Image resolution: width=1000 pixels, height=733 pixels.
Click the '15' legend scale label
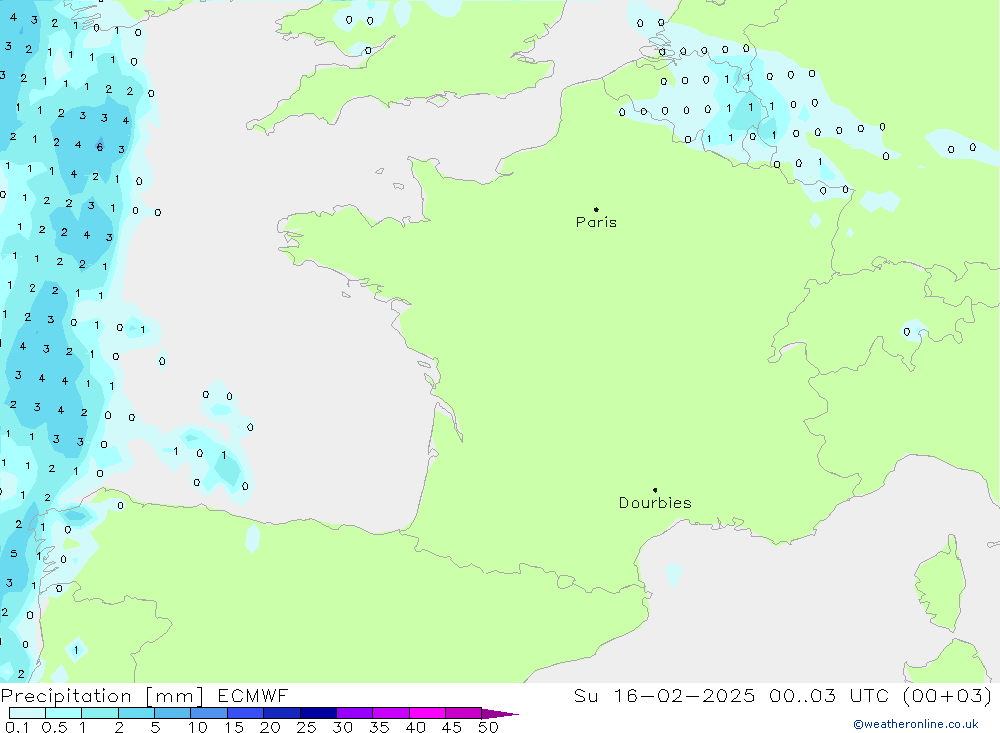[x=234, y=727]
